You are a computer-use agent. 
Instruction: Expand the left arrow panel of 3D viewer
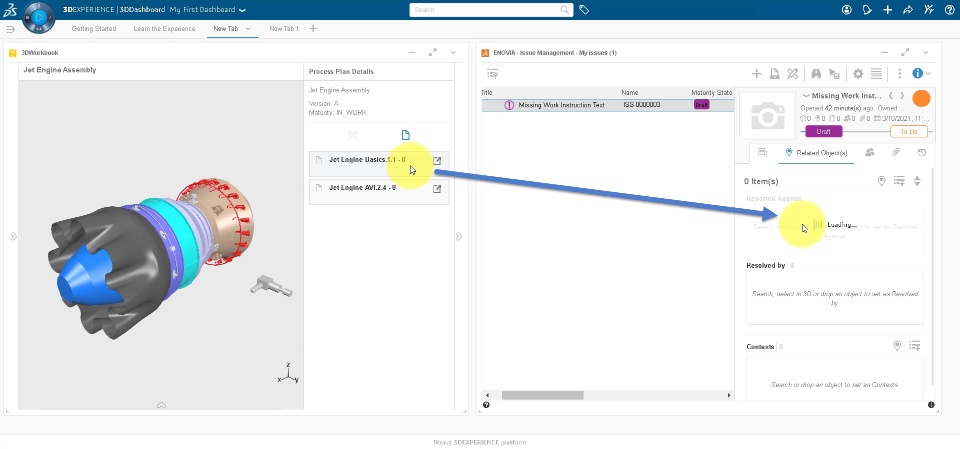(13, 236)
